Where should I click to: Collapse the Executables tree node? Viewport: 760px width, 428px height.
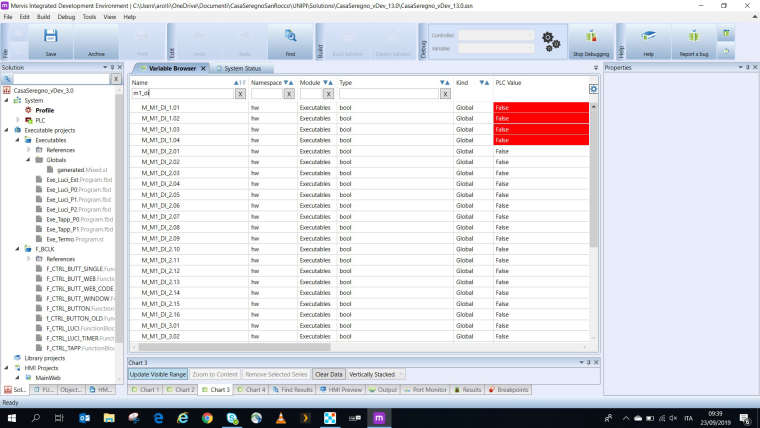click(x=17, y=140)
